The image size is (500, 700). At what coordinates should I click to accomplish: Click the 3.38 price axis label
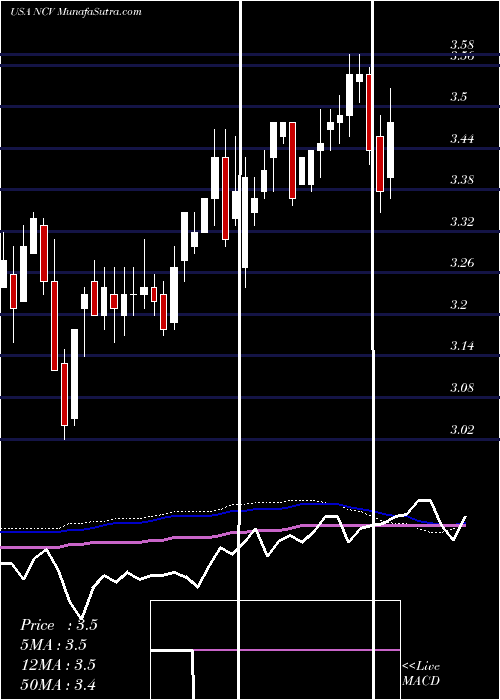tap(462, 180)
